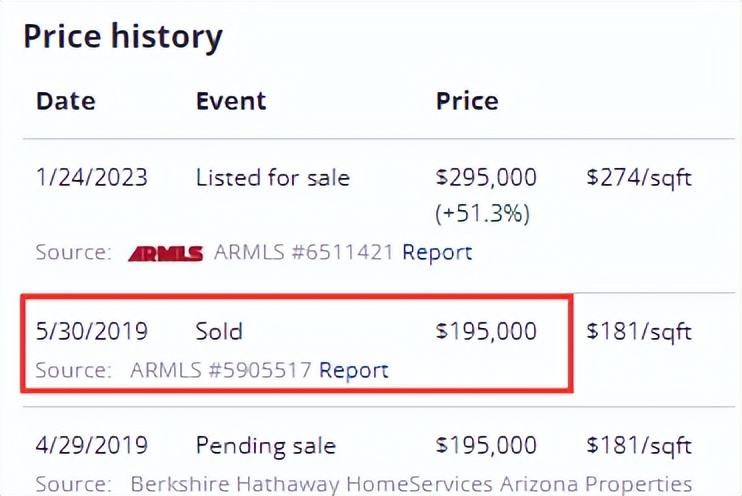Click the Price column header
This screenshot has height=496, width=742.
(x=467, y=101)
